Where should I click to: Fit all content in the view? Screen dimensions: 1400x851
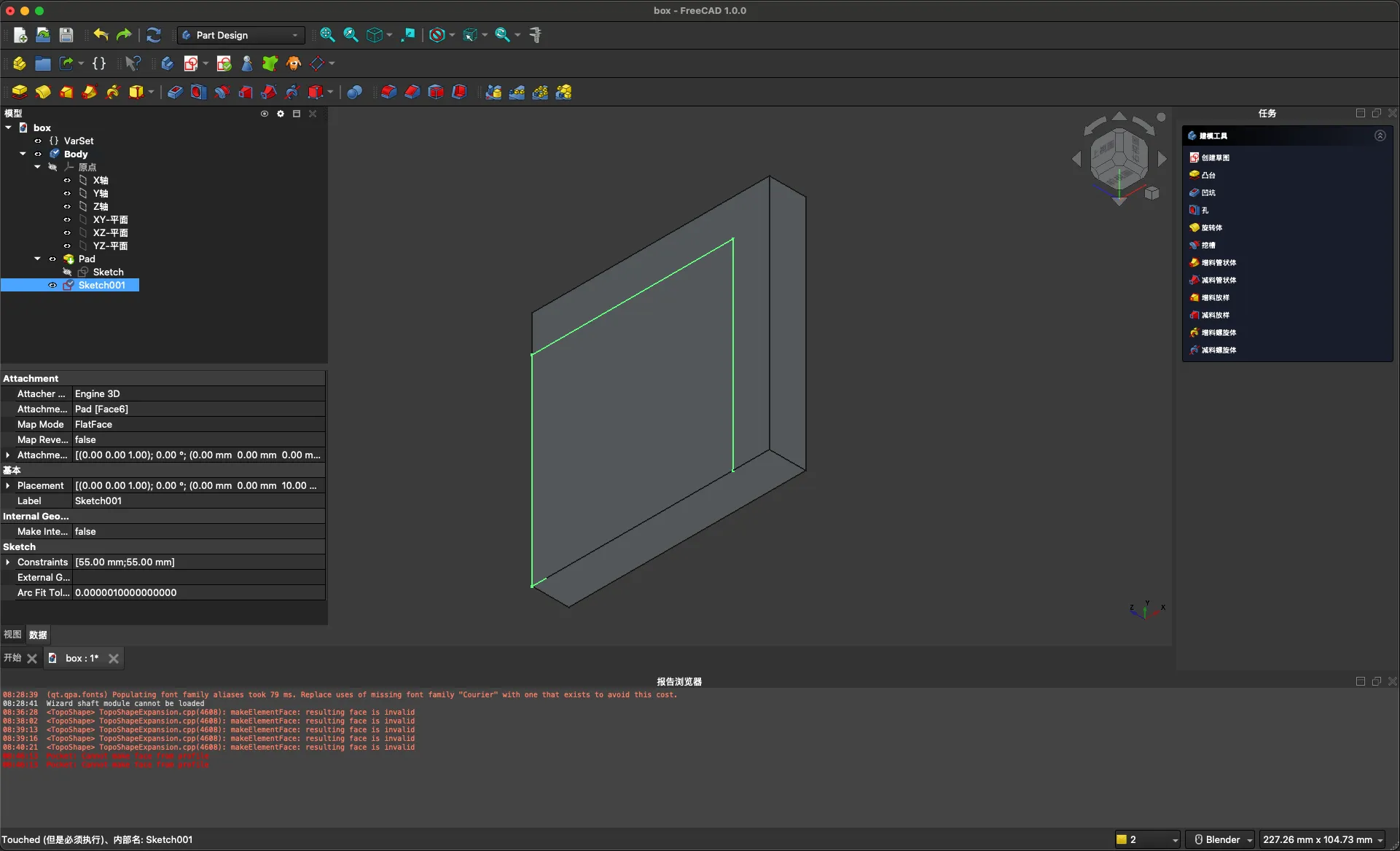point(327,35)
